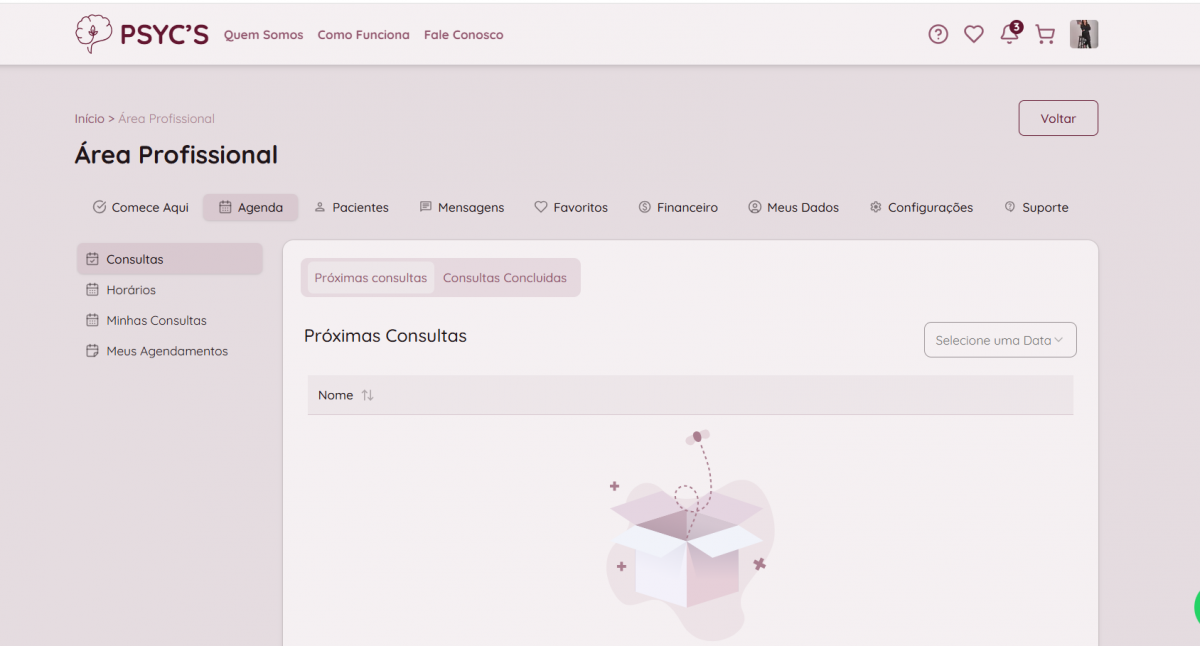This screenshot has height=646, width=1200.
Task: Navigate to Configurações
Action: (x=921, y=208)
